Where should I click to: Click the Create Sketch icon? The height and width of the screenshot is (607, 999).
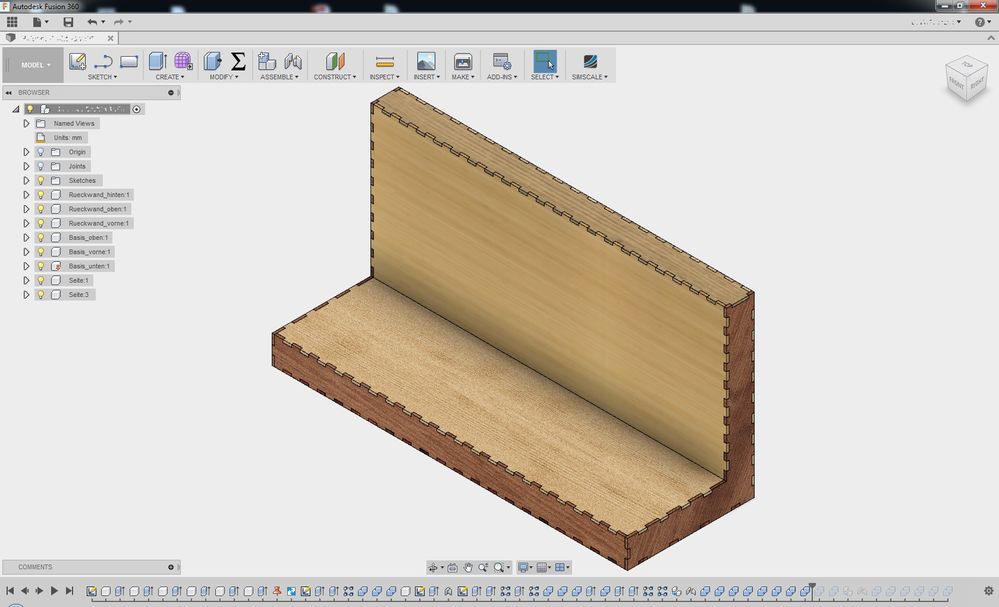pos(77,61)
